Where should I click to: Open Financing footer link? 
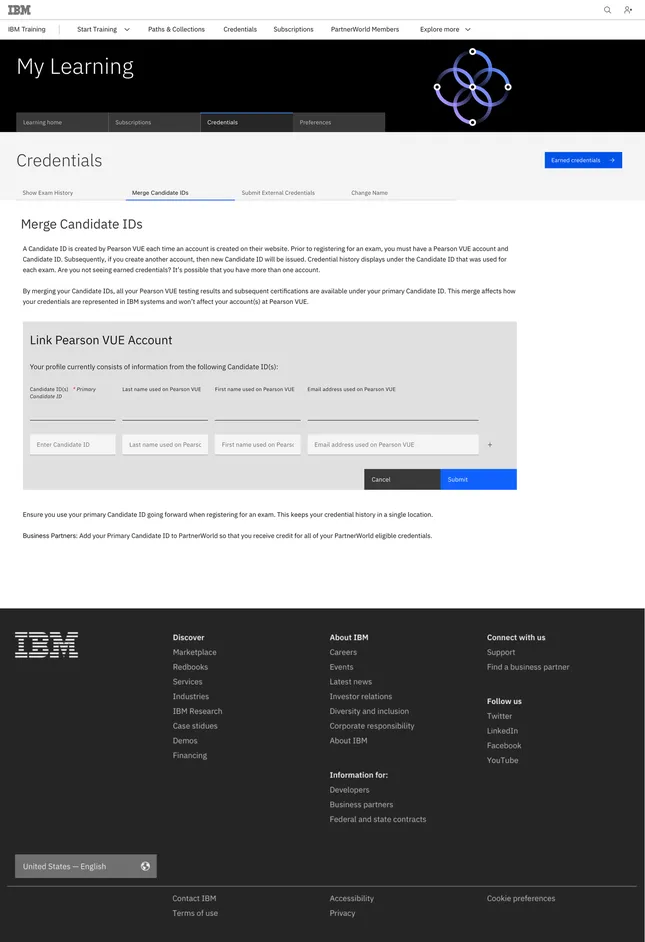coord(190,755)
